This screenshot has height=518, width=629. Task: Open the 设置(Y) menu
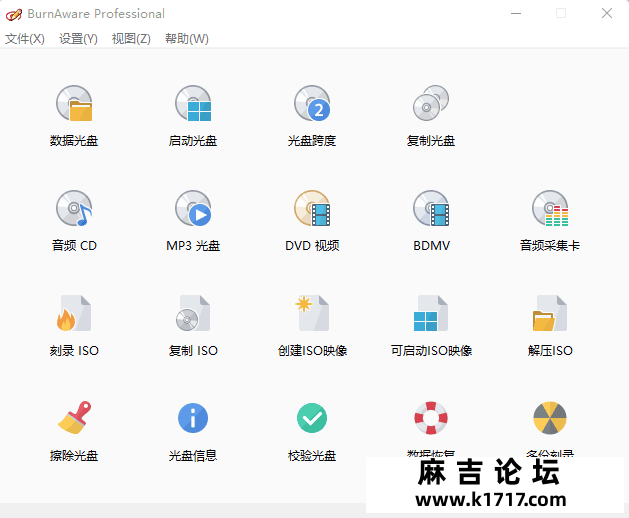click(x=78, y=39)
